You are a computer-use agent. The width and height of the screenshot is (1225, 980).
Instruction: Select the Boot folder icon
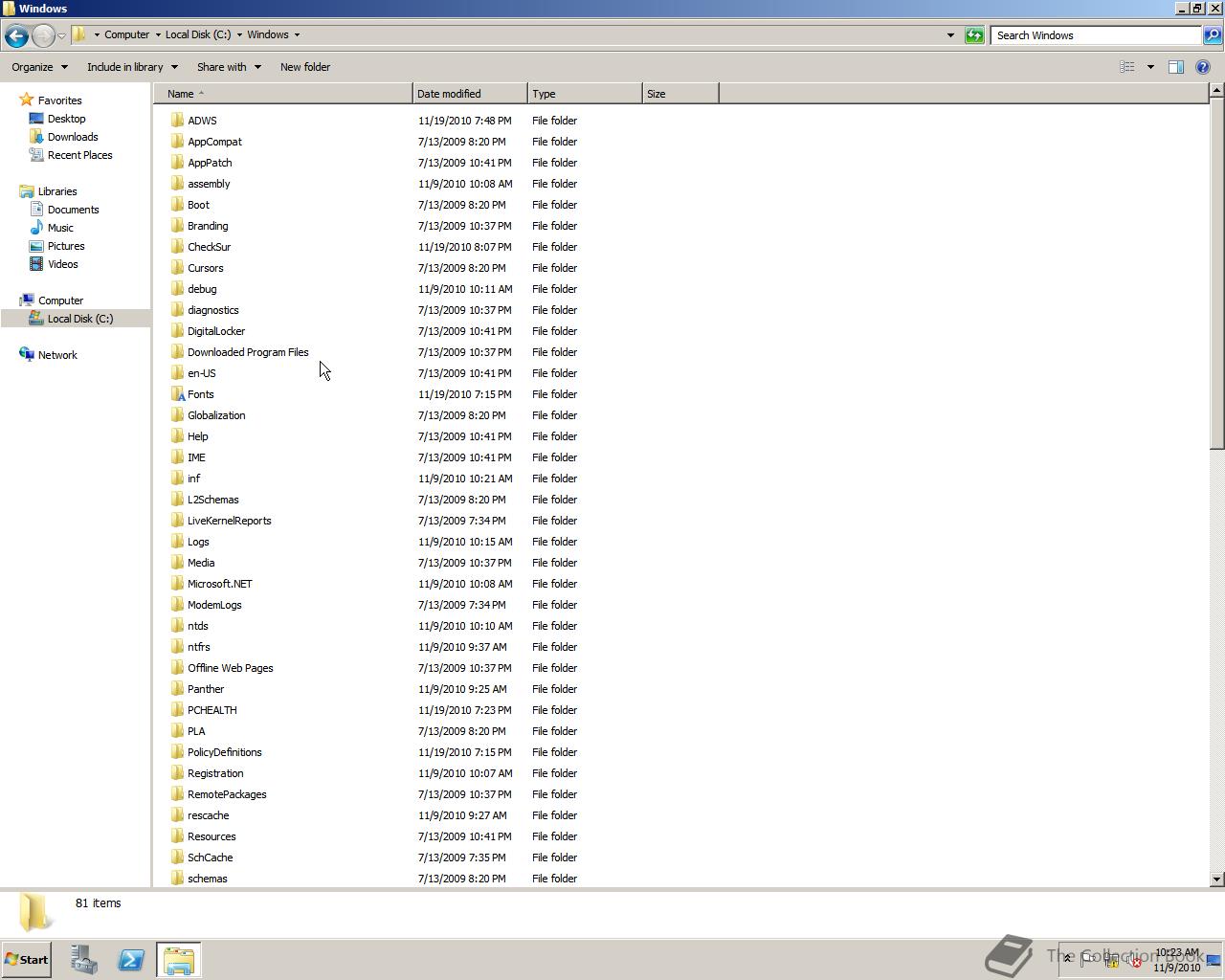pyautogui.click(x=177, y=205)
